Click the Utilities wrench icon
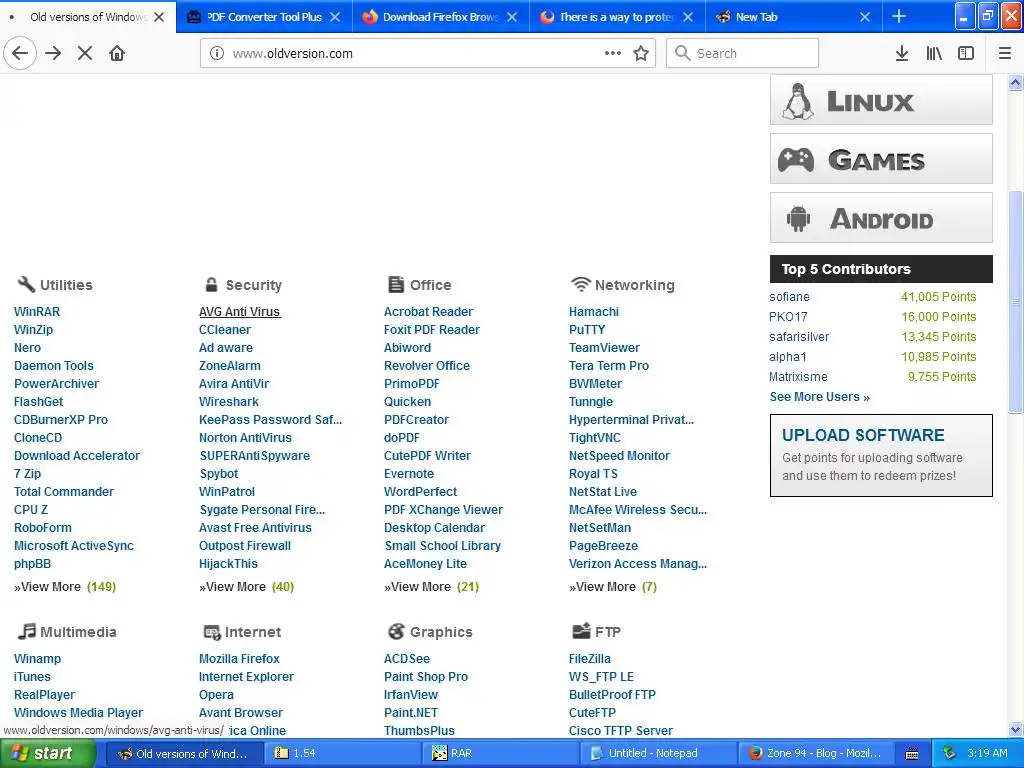This screenshot has height=768, width=1024. (x=26, y=284)
